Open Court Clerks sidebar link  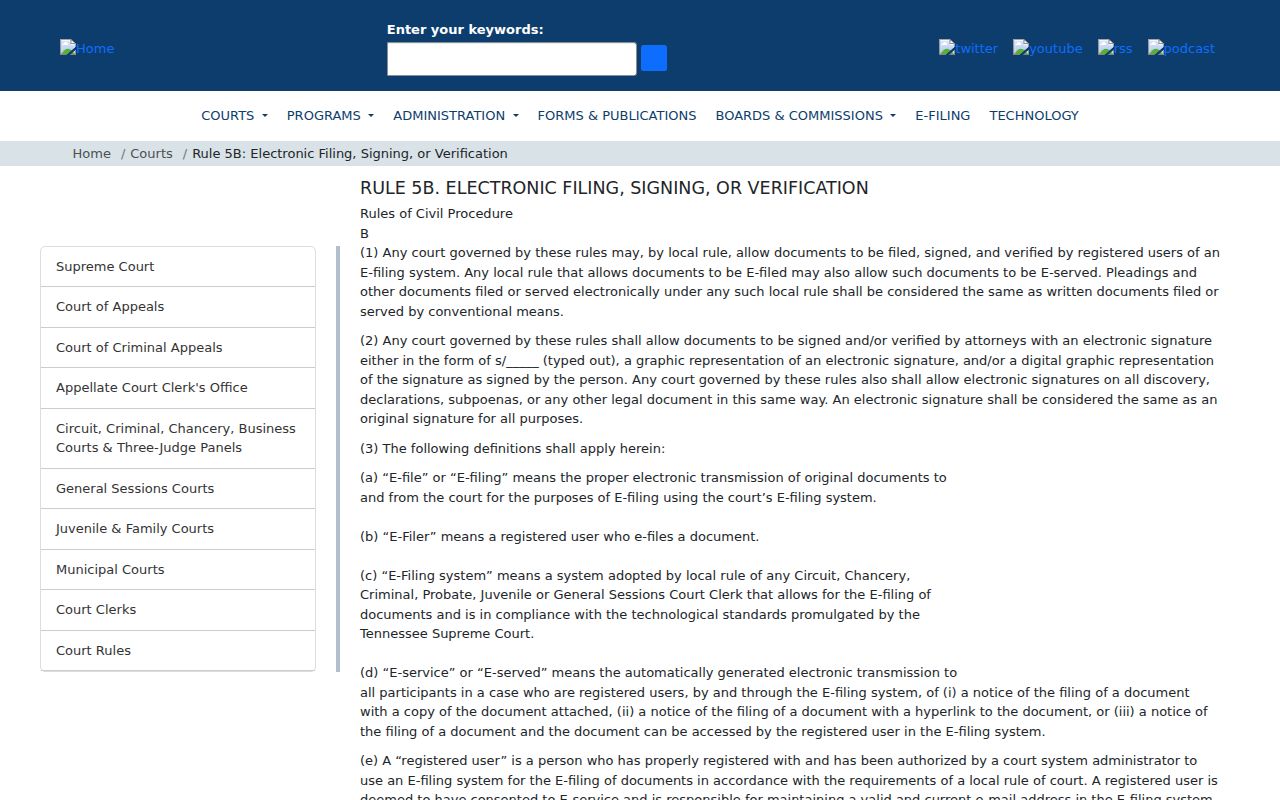point(178,610)
